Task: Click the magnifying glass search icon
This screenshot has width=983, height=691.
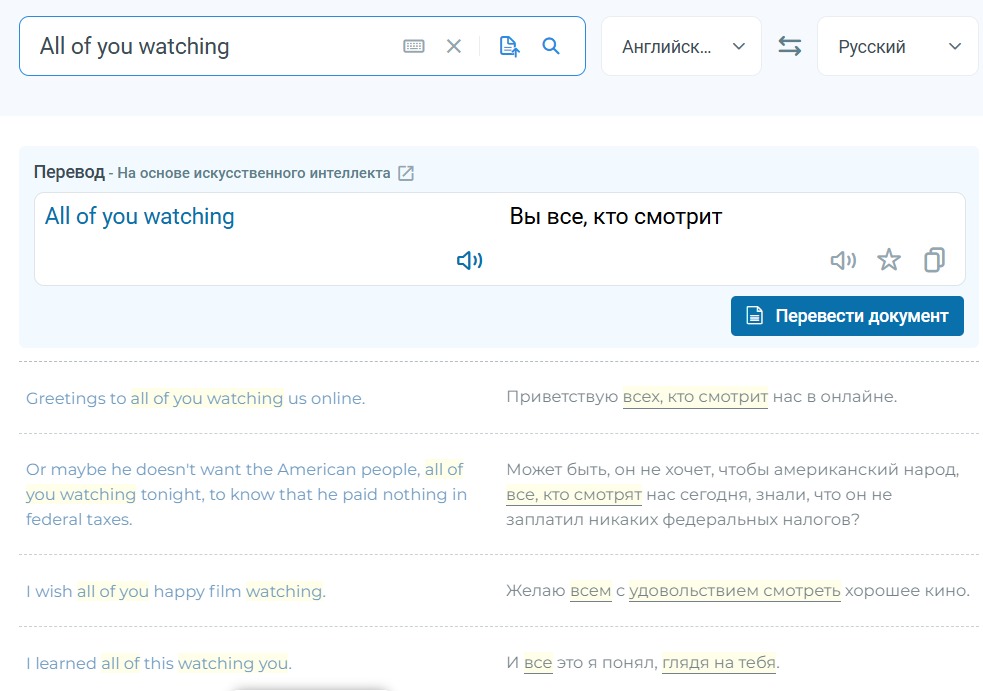Action: point(551,46)
